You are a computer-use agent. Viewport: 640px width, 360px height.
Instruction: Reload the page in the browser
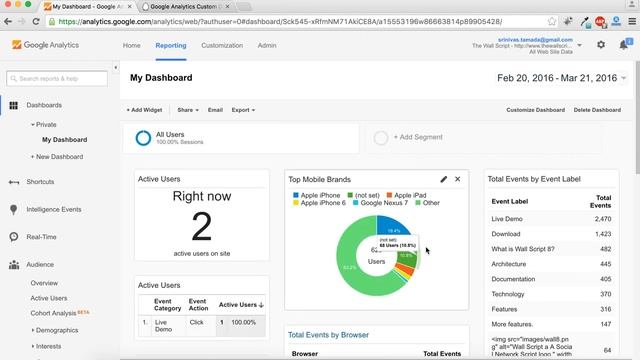(36, 22)
